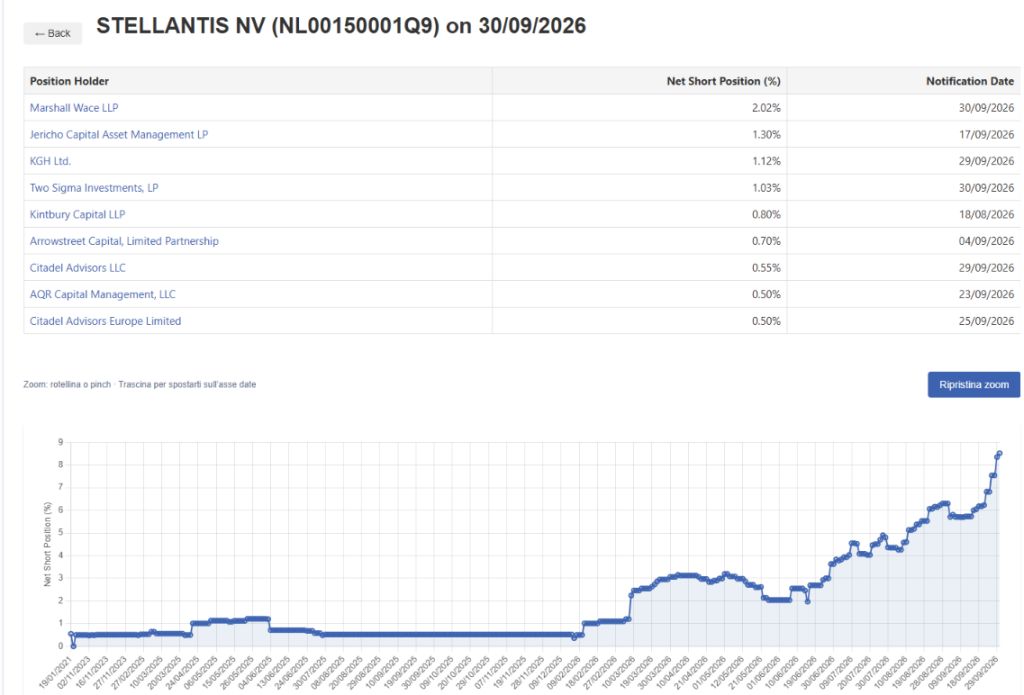Click Marshall Wace's 30/09/2026 notification date

coord(986,108)
